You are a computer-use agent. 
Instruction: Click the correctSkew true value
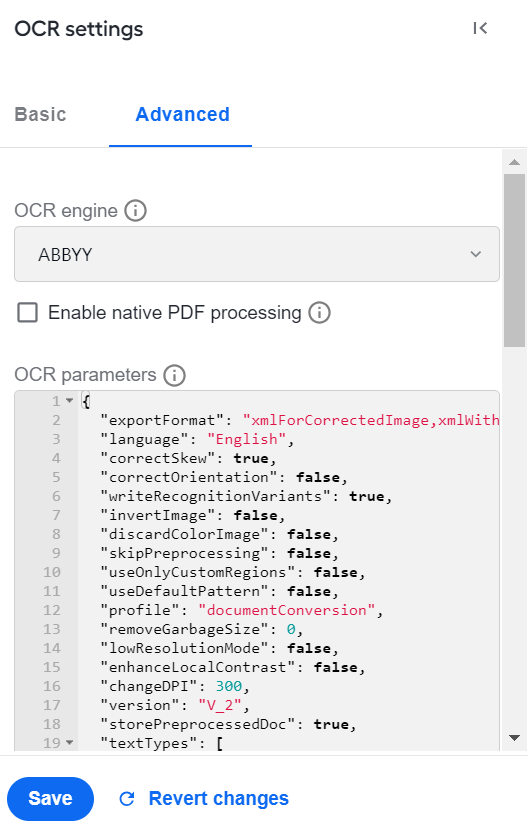(x=251, y=458)
